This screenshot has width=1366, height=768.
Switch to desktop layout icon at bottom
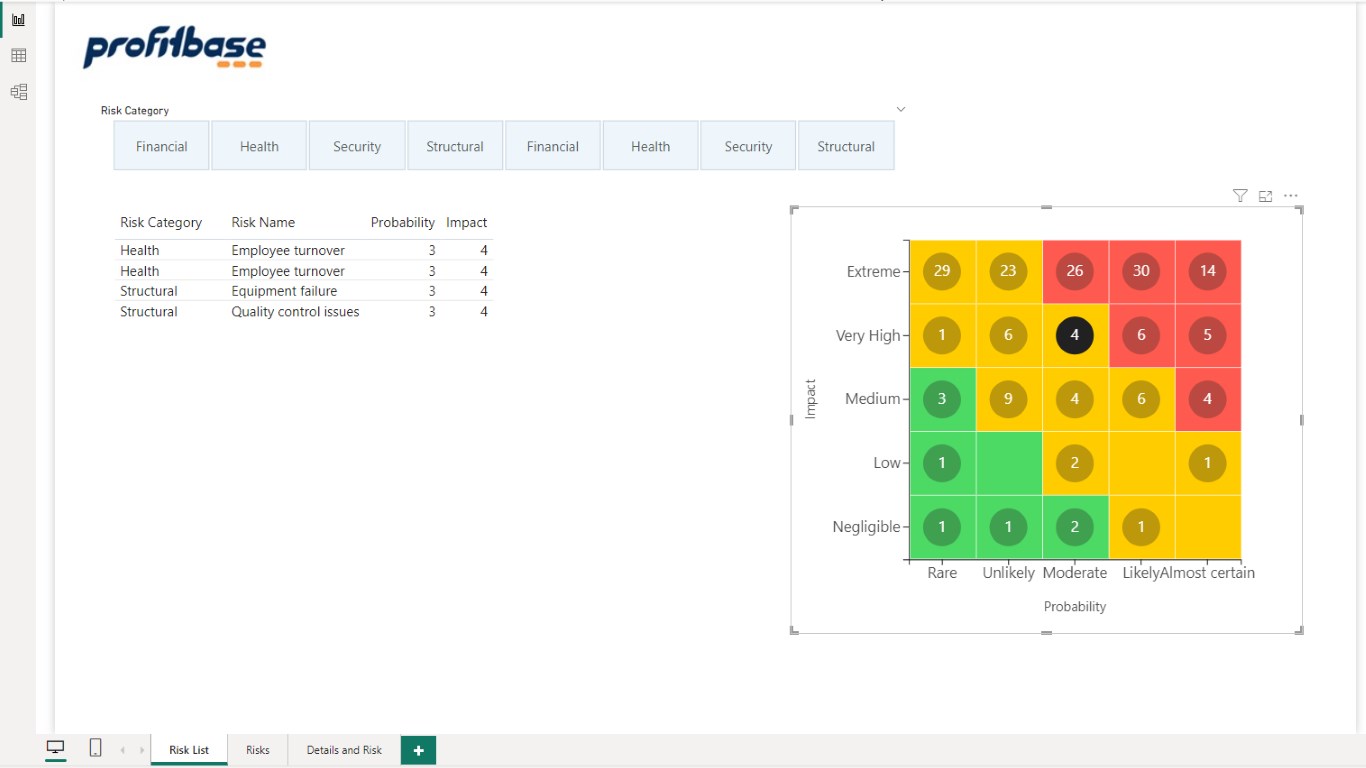56,748
